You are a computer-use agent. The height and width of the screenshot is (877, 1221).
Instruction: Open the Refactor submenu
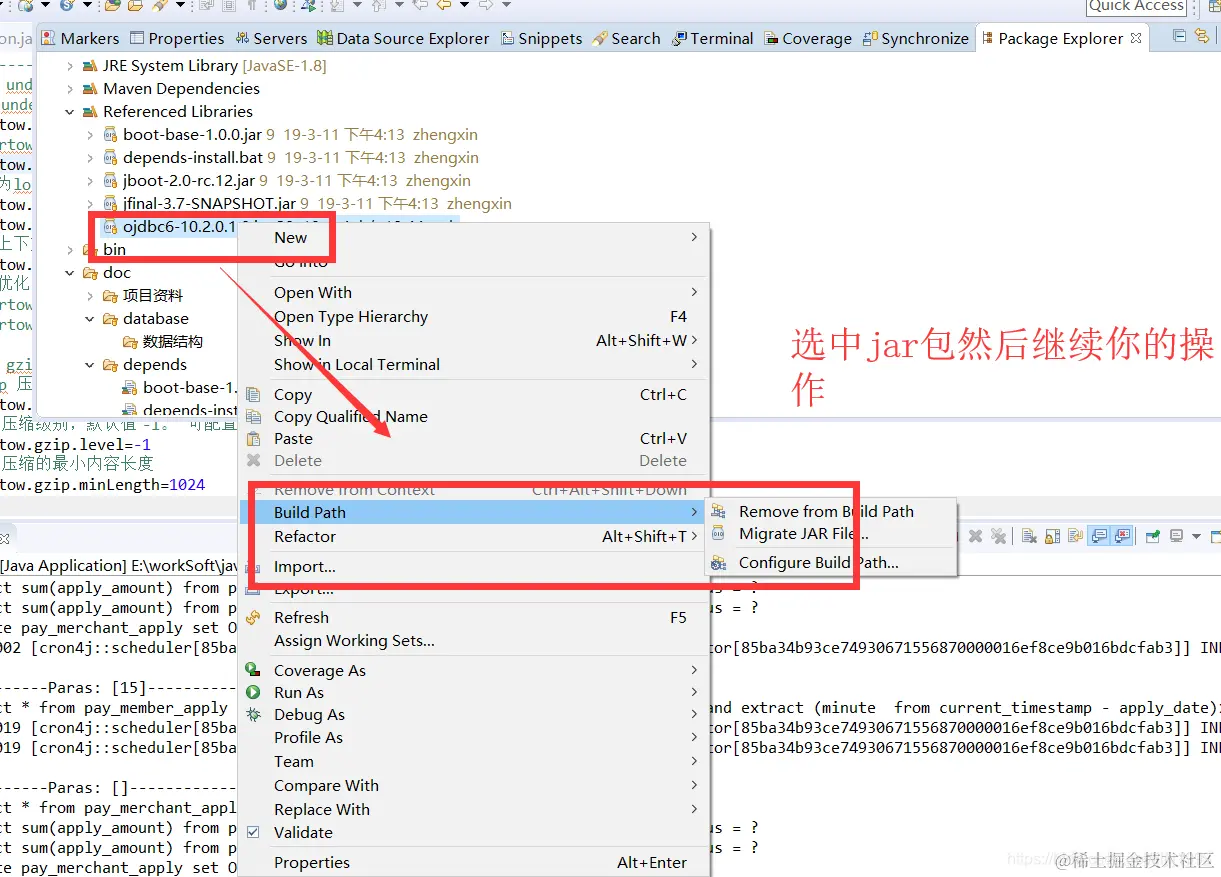474,537
